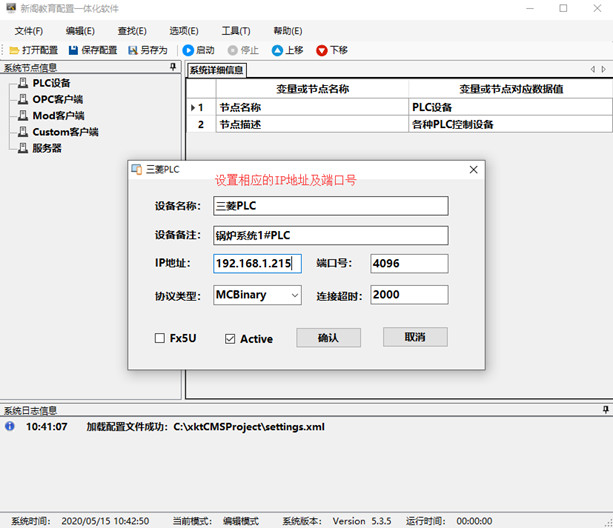This screenshot has width=613, height=528.
Task: Click the 变量或节点对应数据值 column header
Action: pyautogui.click(x=510, y=89)
